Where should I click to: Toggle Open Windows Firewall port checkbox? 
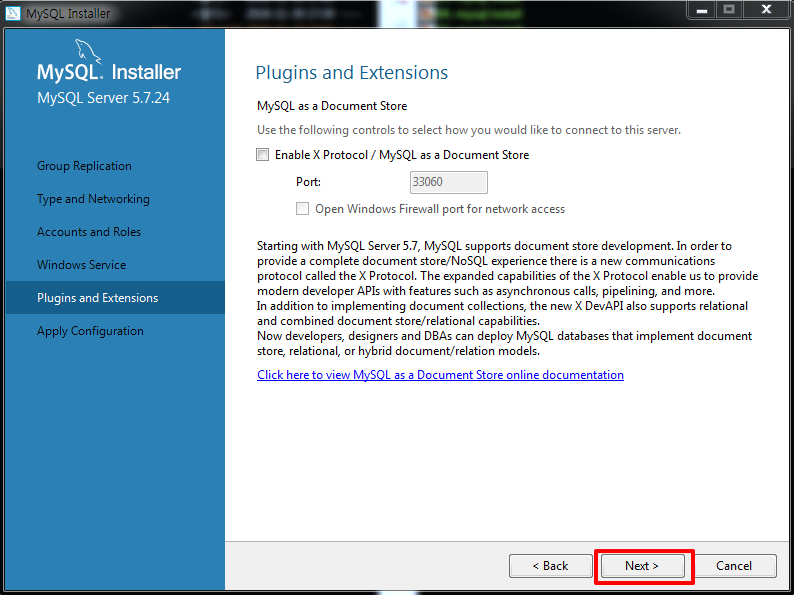(302, 209)
